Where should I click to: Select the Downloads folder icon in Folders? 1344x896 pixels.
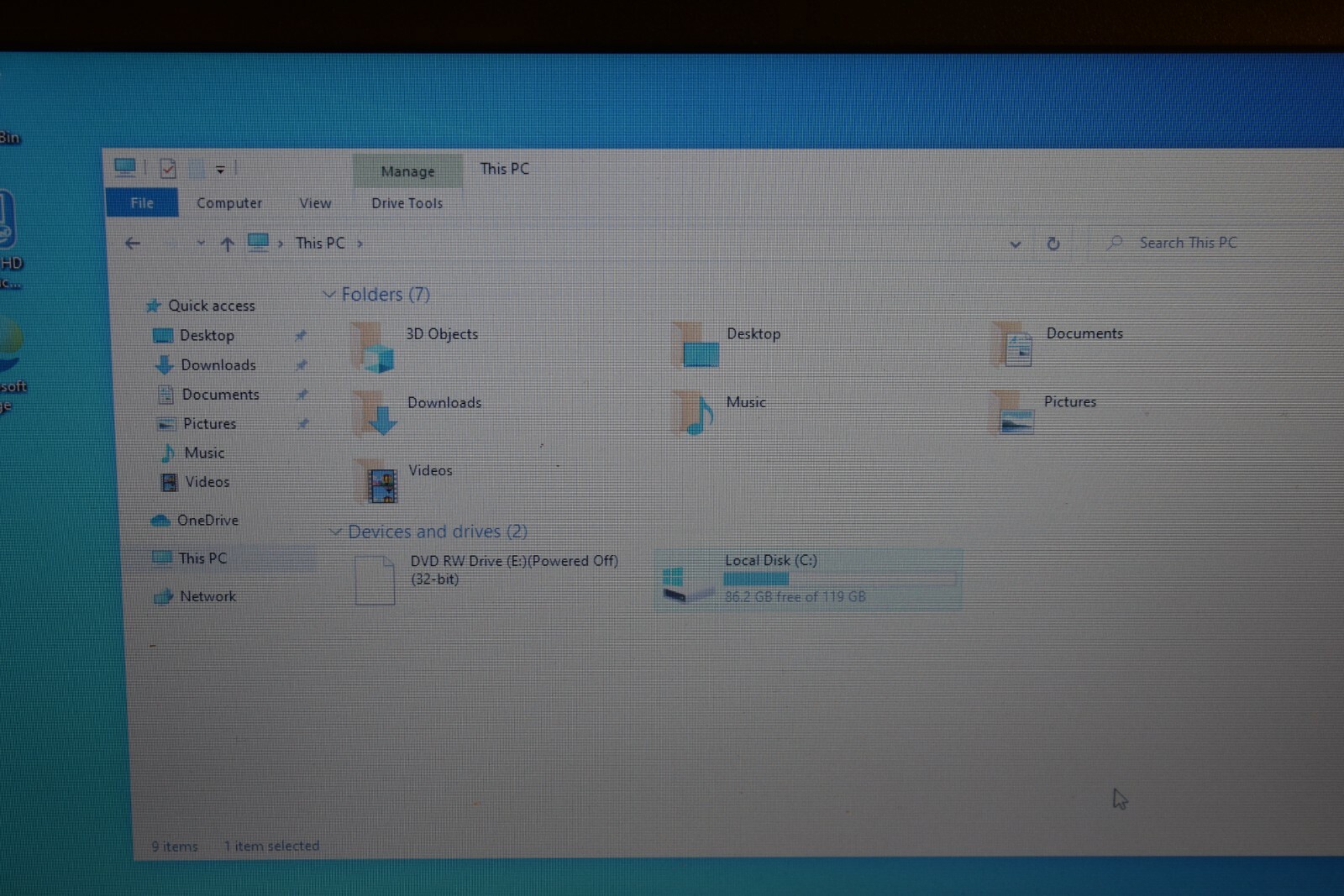pyautogui.click(x=376, y=413)
